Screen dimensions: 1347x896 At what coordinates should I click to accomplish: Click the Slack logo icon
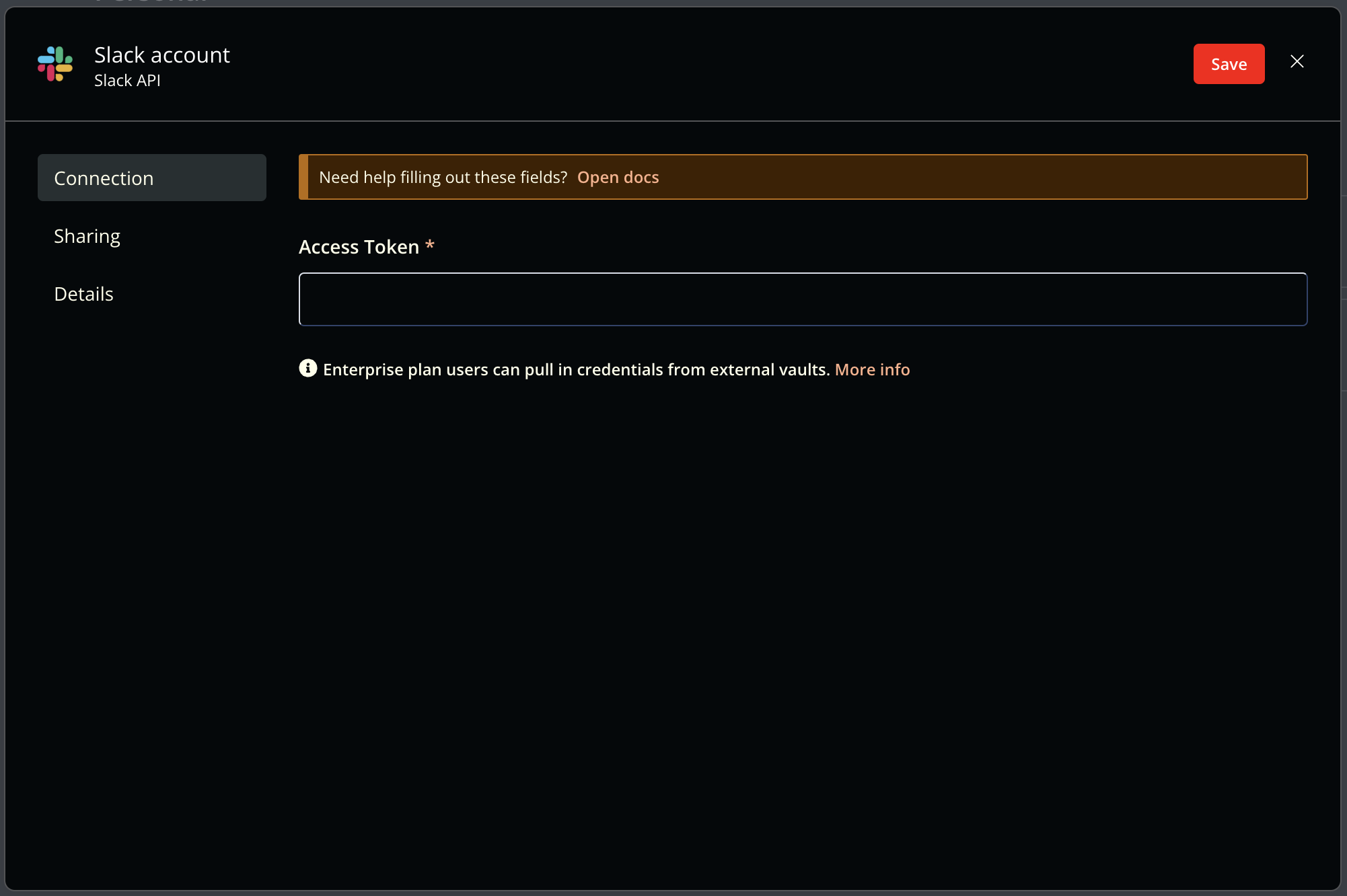click(55, 64)
